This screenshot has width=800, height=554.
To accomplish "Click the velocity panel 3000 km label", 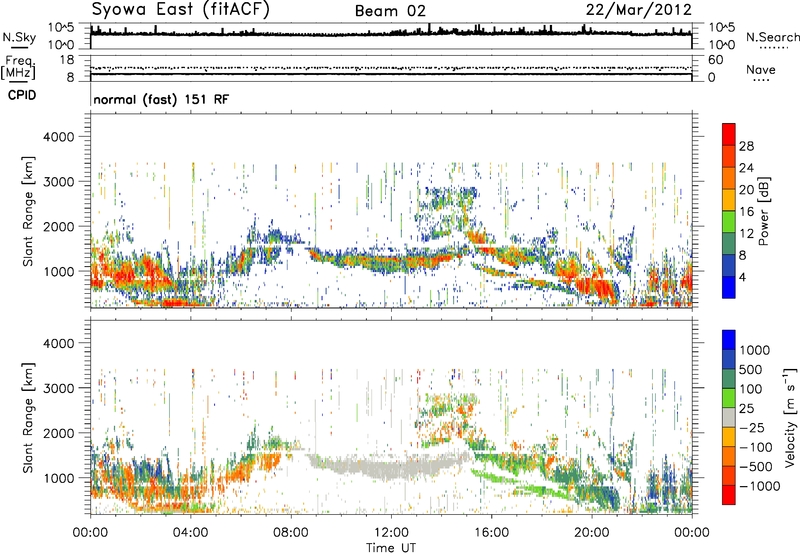I will point(58,388).
